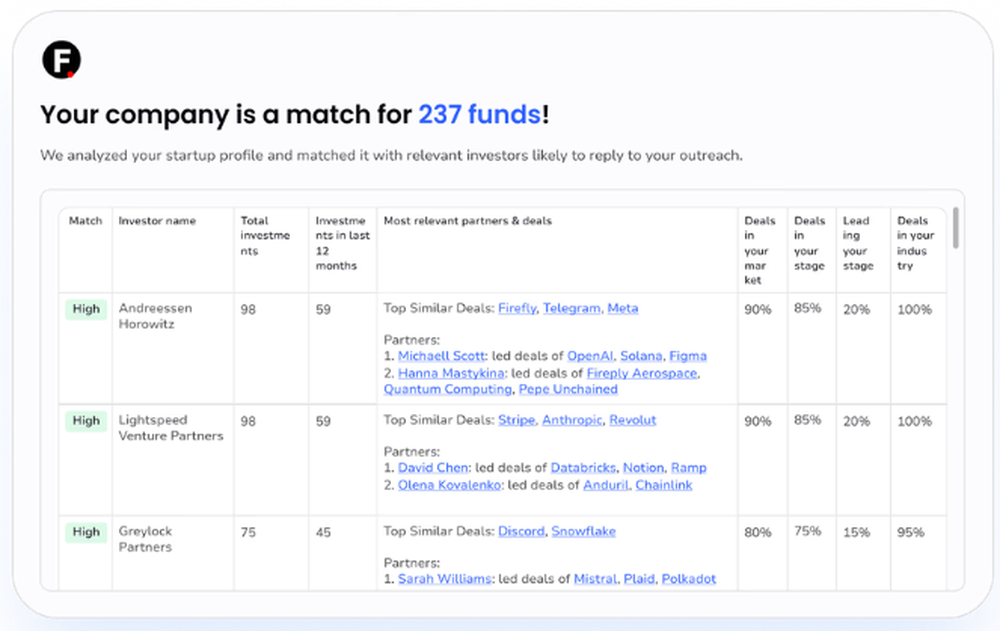Open the Notion deal link
The height and width of the screenshot is (631, 1000).
point(643,468)
